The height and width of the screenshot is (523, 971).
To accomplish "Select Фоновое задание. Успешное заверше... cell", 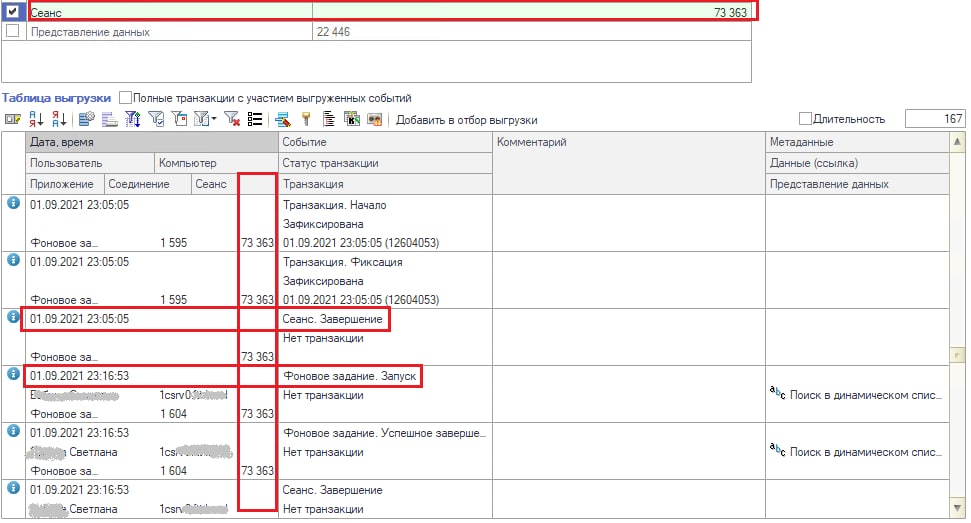I will pos(384,433).
